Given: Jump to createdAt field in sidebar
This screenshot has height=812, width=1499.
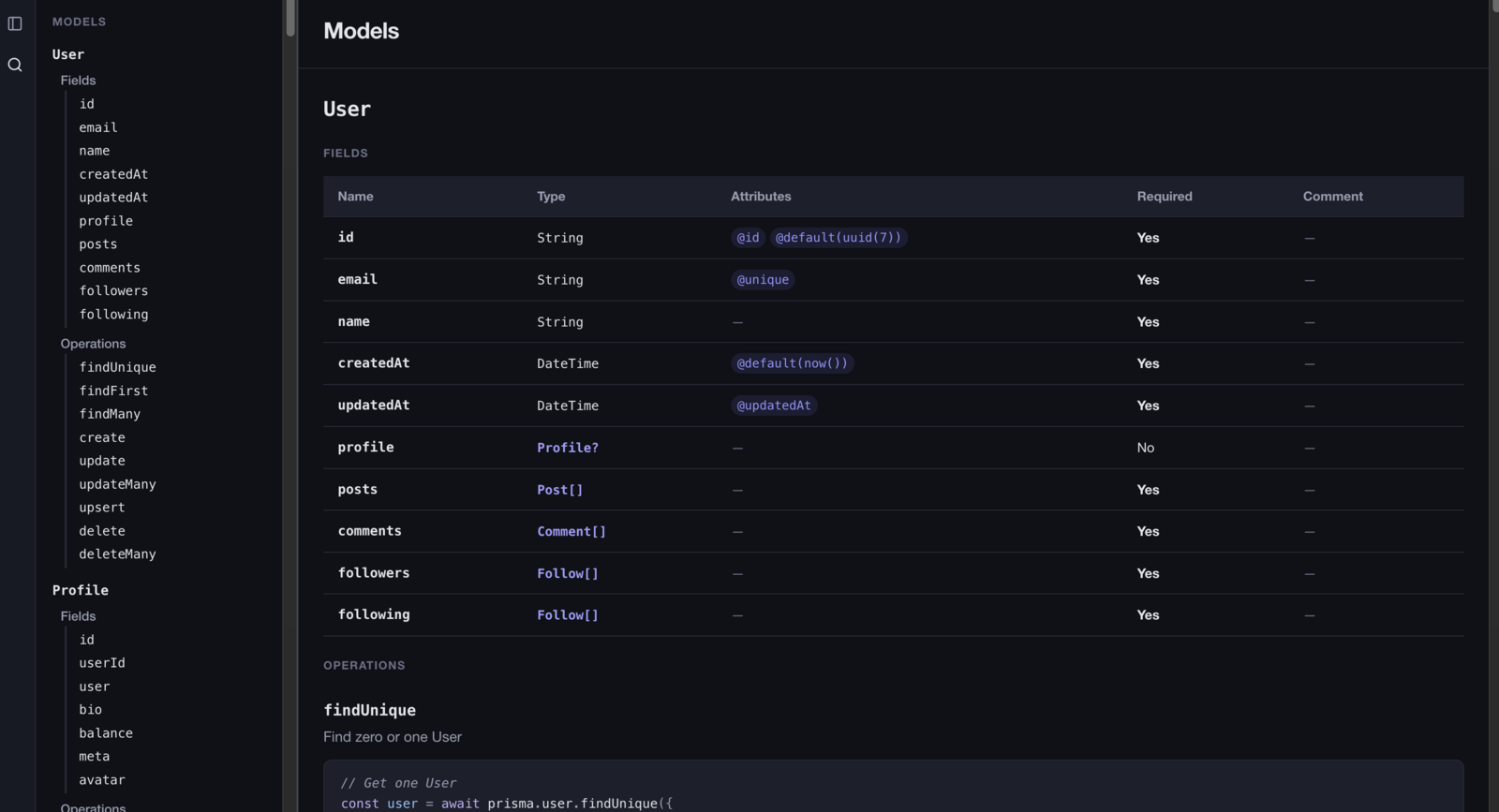Looking at the screenshot, I should click(113, 174).
